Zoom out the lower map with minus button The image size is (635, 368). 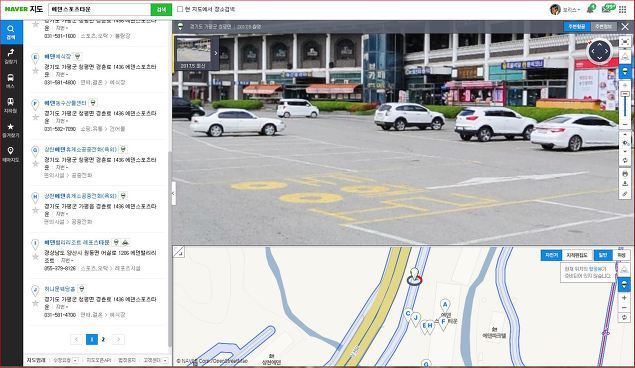click(x=624, y=308)
